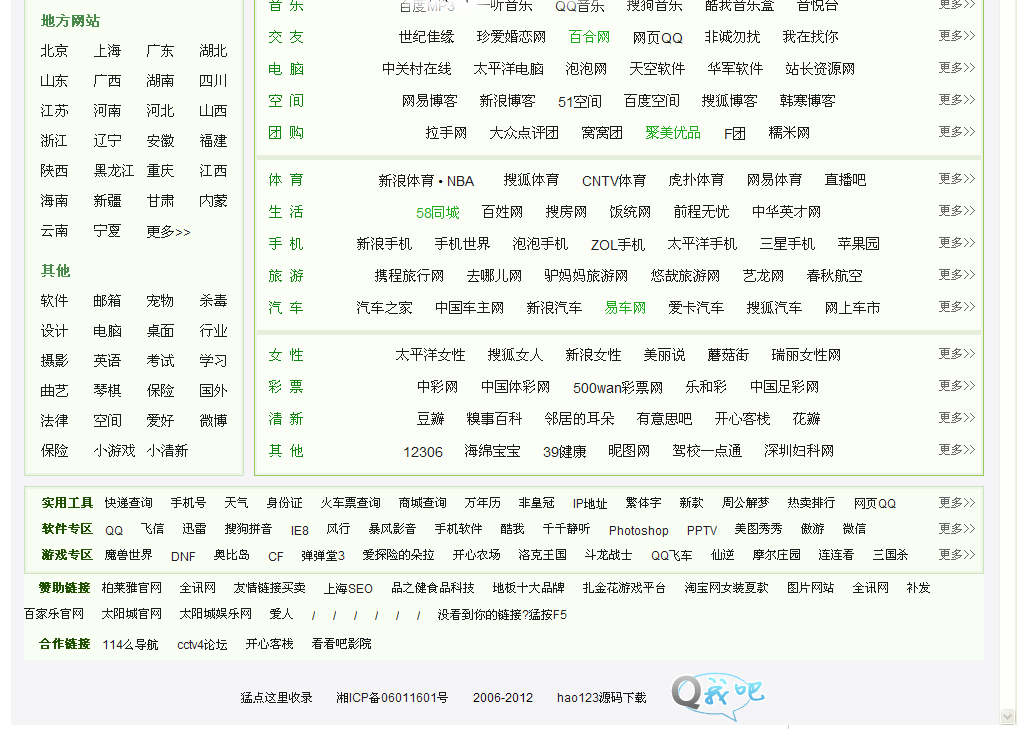1018x729 pixels.
Task: Expand 更多>> in the 游戏专区 row
Action: (x=956, y=554)
